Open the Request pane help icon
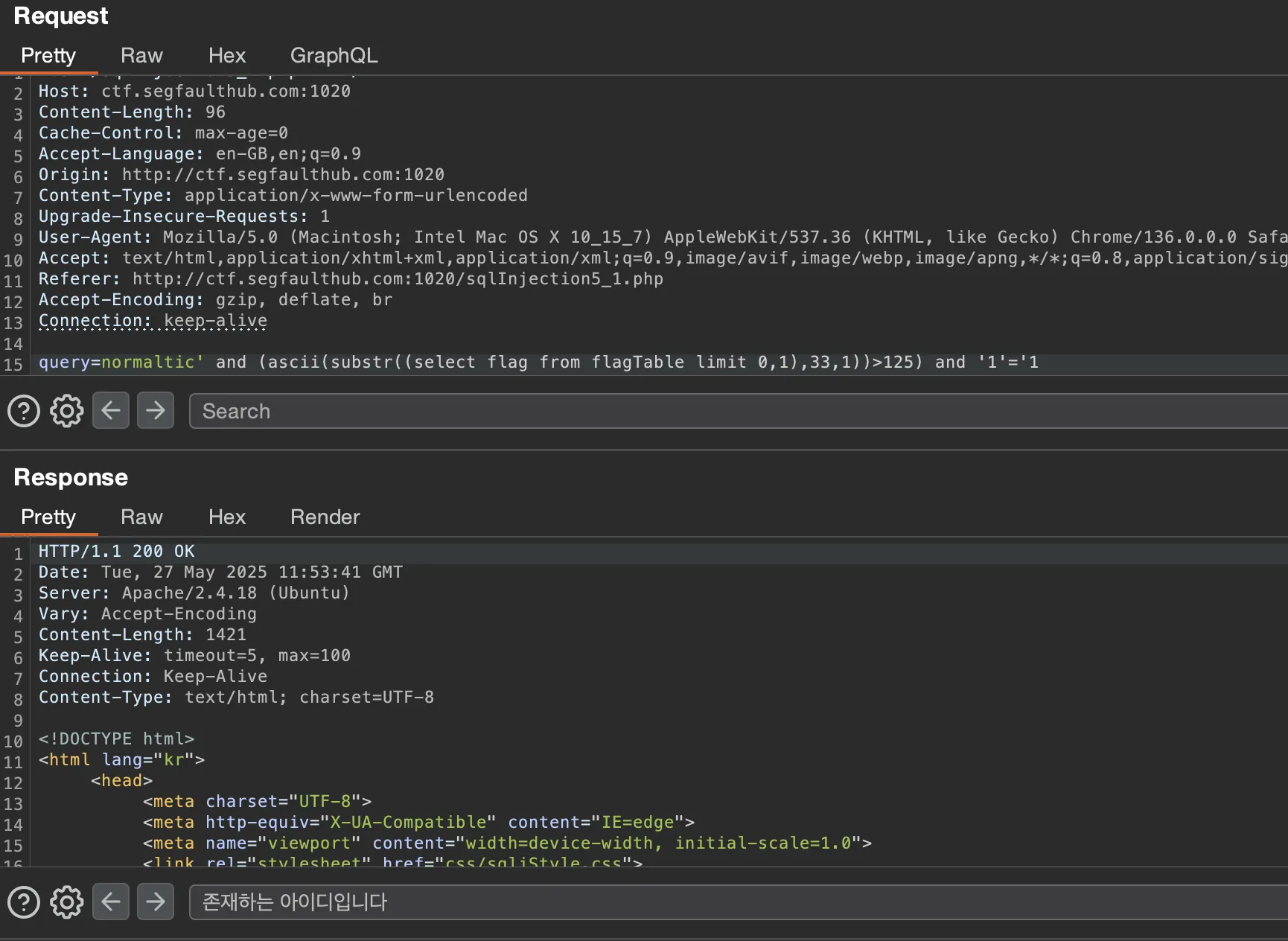 (24, 411)
